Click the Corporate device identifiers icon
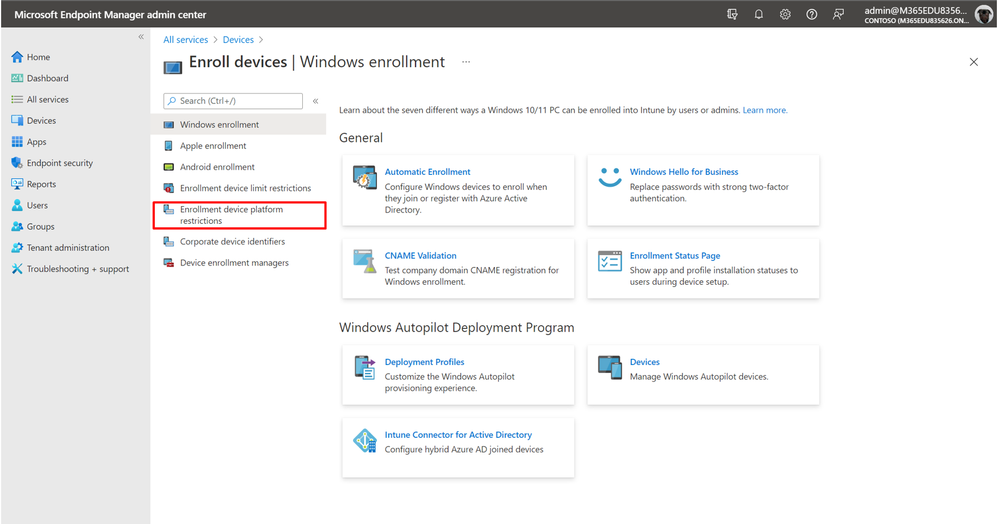This screenshot has width=998, height=524. (169, 241)
